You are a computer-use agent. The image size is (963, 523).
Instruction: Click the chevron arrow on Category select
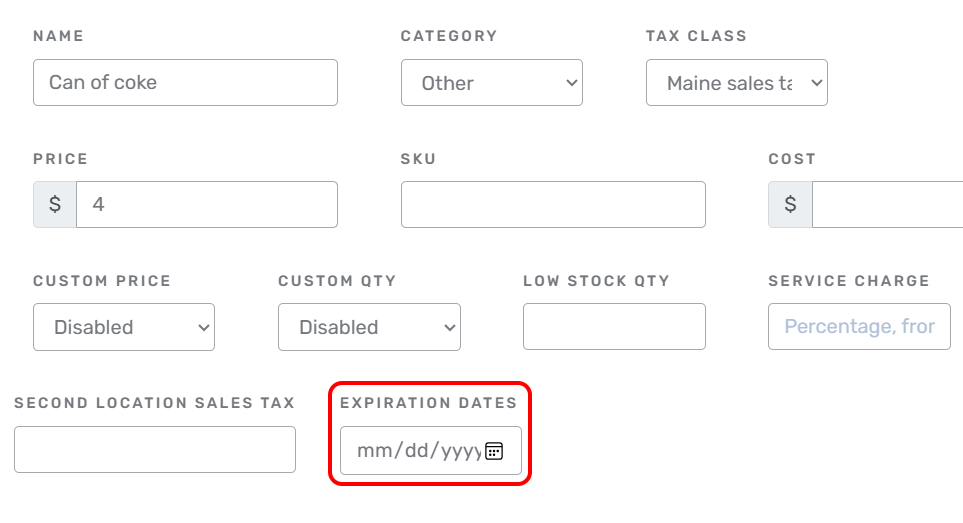572,83
